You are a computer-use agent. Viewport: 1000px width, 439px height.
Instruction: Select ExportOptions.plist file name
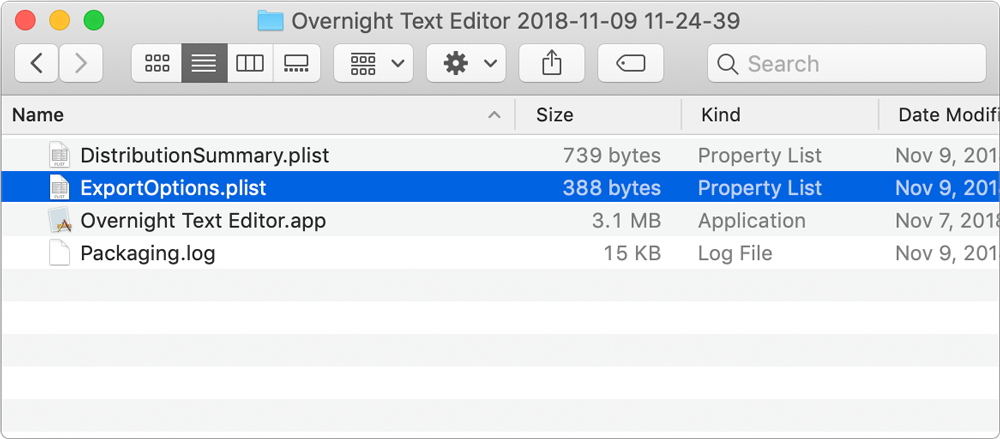[x=173, y=188]
